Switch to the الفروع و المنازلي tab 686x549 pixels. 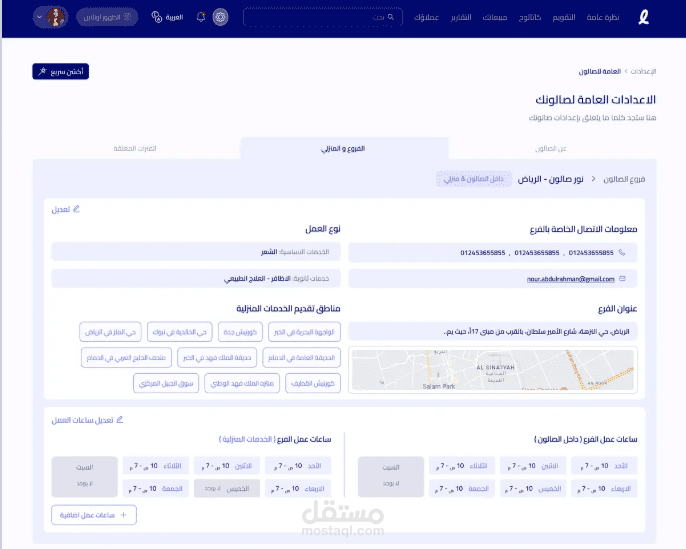click(x=344, y=148)
